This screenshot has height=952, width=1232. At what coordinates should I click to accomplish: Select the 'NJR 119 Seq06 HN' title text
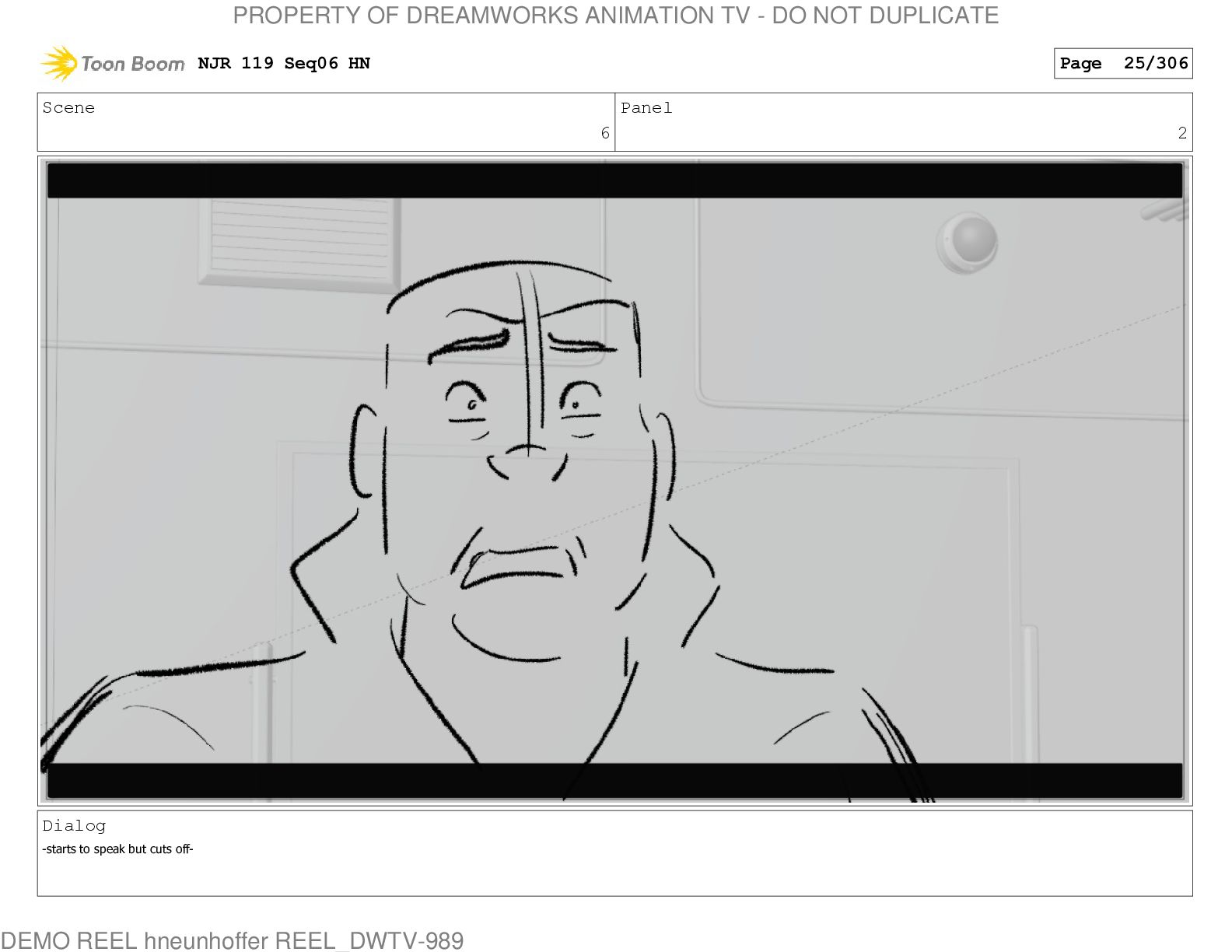284,63
